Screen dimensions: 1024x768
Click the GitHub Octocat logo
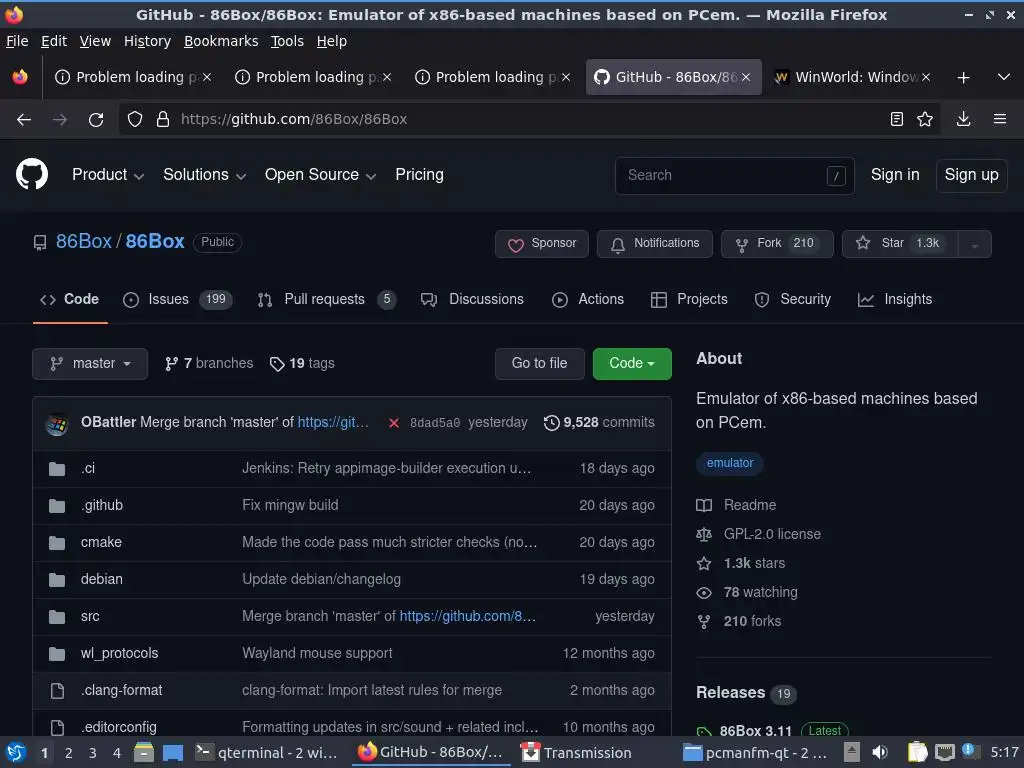[x=31, y=174]
